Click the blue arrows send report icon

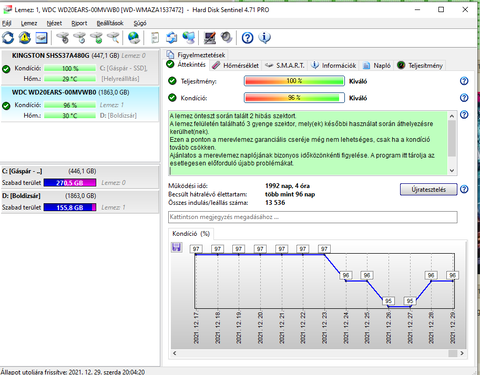click(172, 38)
